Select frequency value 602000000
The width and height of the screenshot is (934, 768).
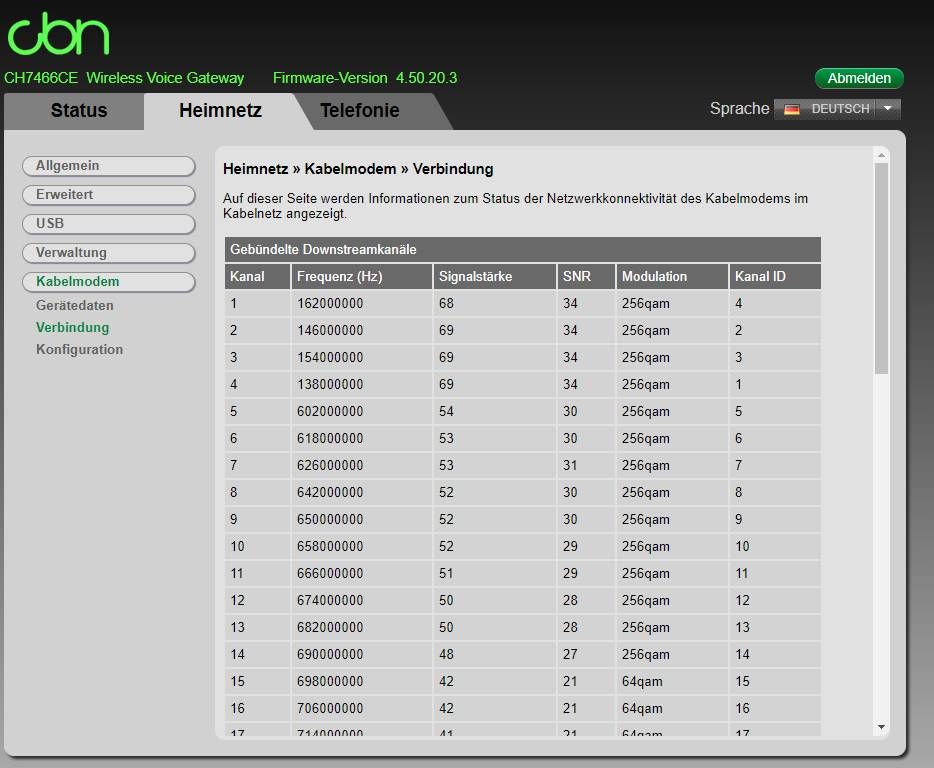pyautogui.click(x=330, y=411)
